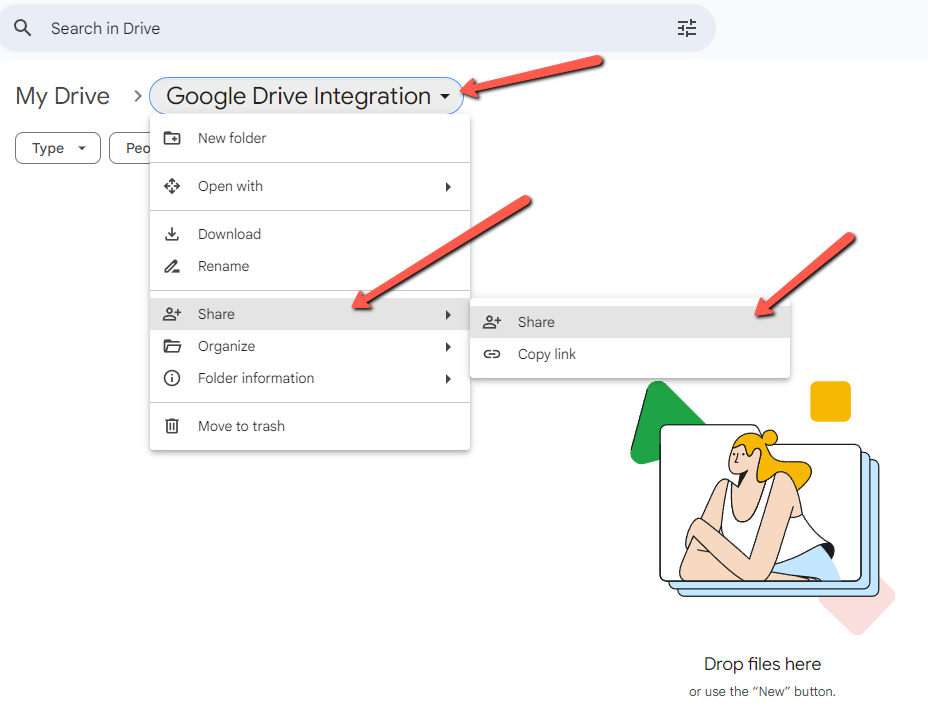Click the Copy link chain icon

(x=491, y=353)
